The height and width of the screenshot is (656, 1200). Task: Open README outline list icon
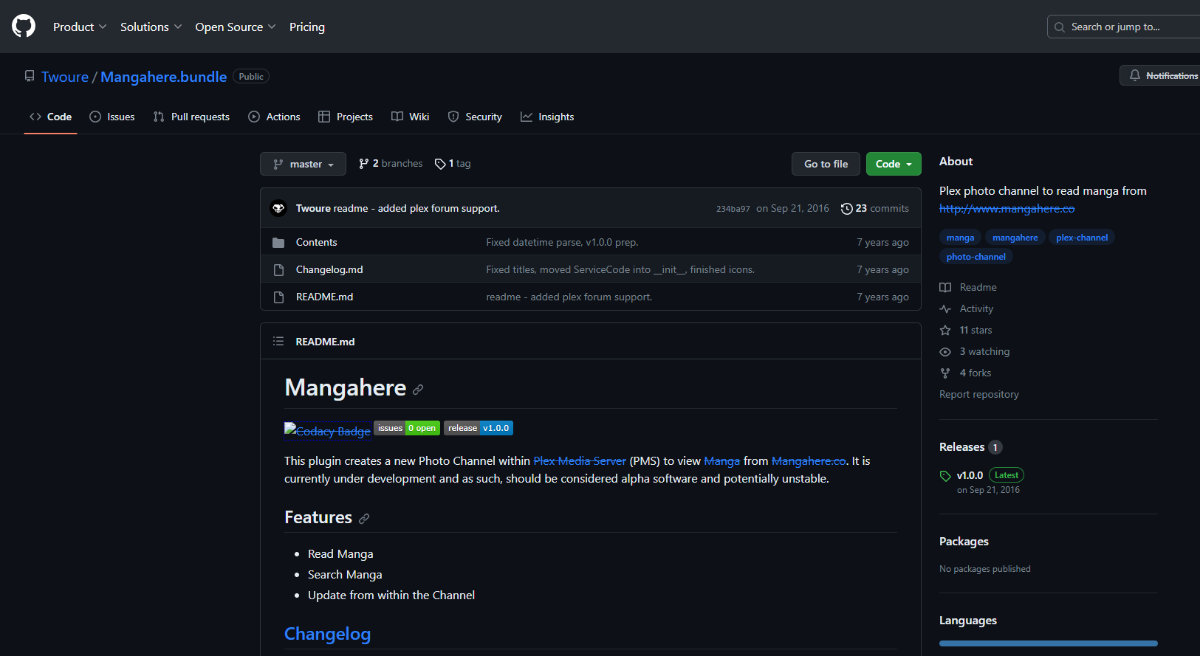point(279,341)
